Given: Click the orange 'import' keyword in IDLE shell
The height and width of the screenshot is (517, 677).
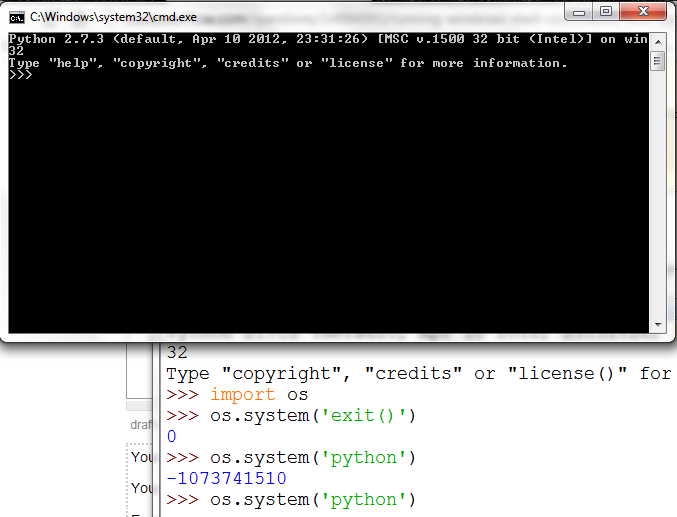Looking at the screenshot, I should [243, 394].
